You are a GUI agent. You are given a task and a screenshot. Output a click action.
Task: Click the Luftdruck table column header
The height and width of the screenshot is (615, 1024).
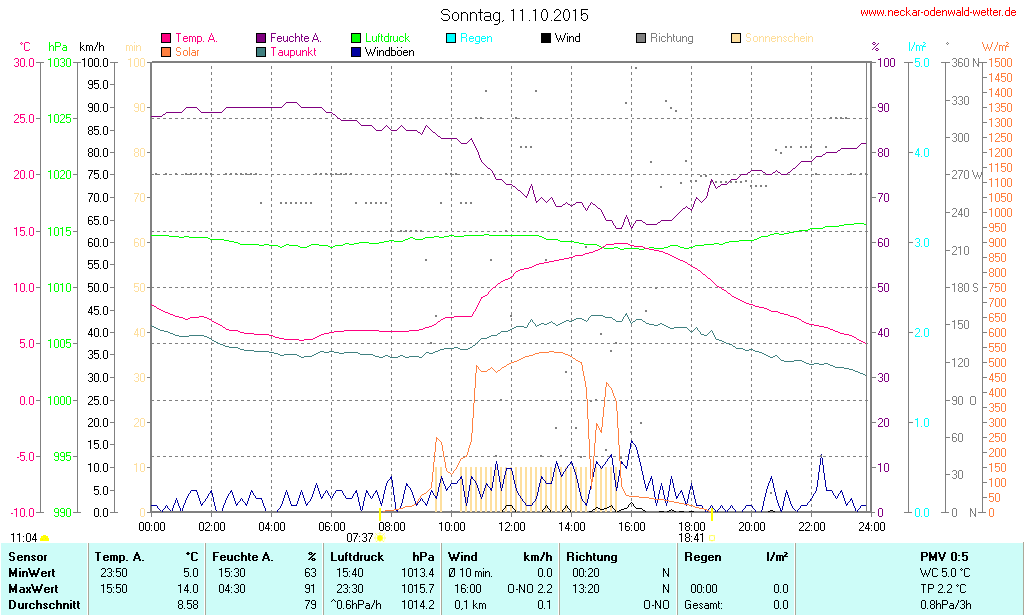(358, 556)
